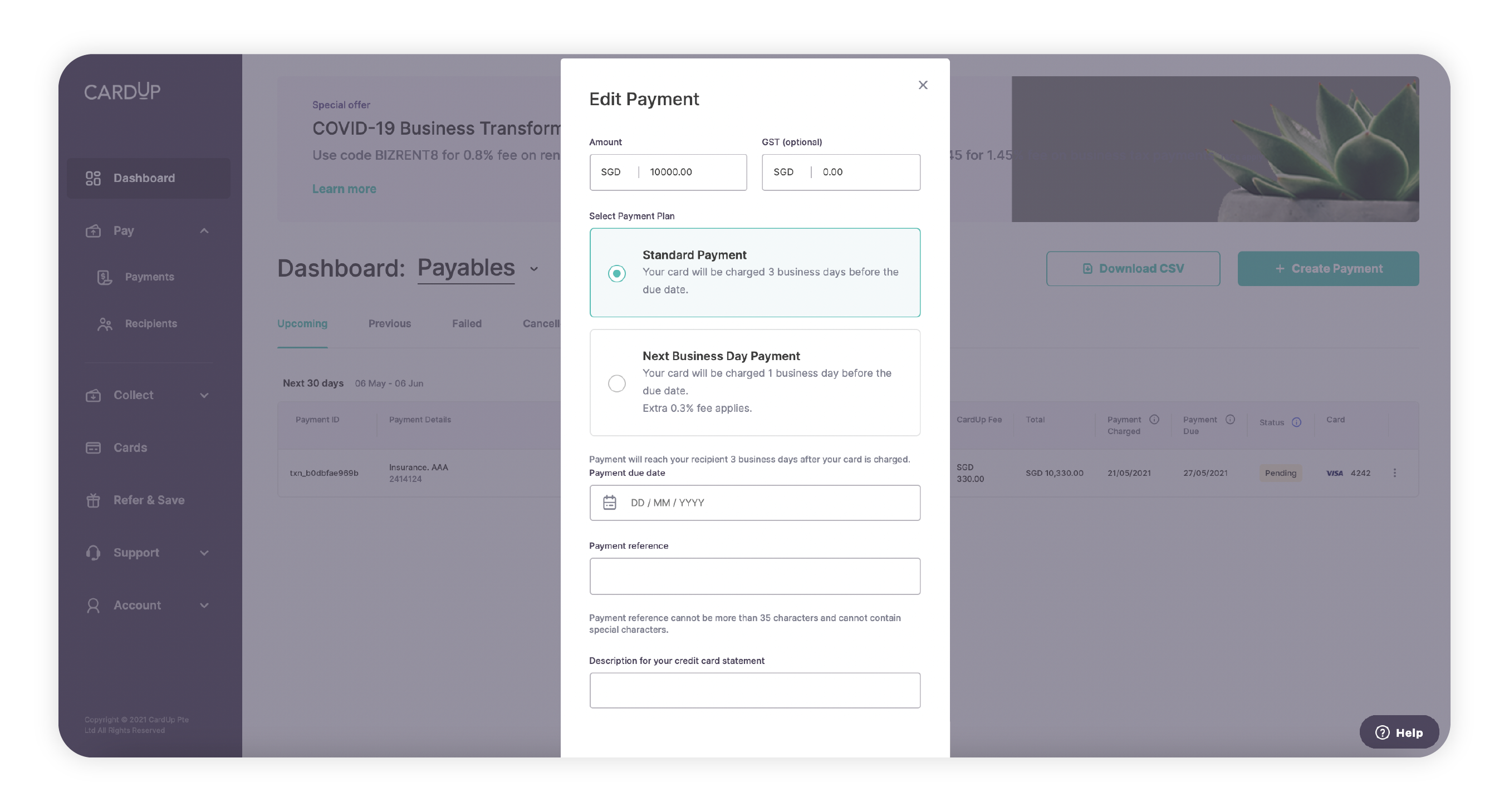Open the Learn more offer link
Viewport: 1509px width, 812px height.
tap(344, 189)
